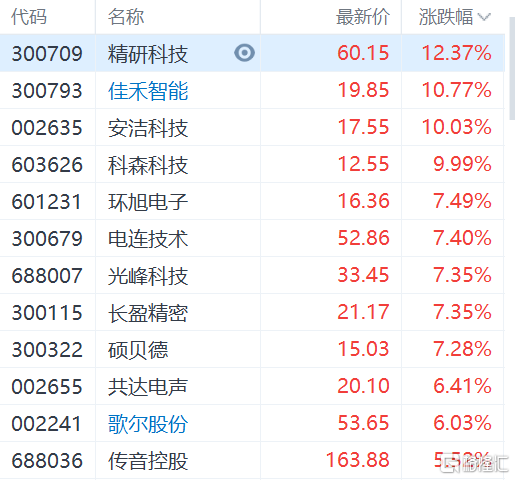Click the vertical scrollbar thumb on the right
The width and height of the screenshot is (515, 480).
512,68
